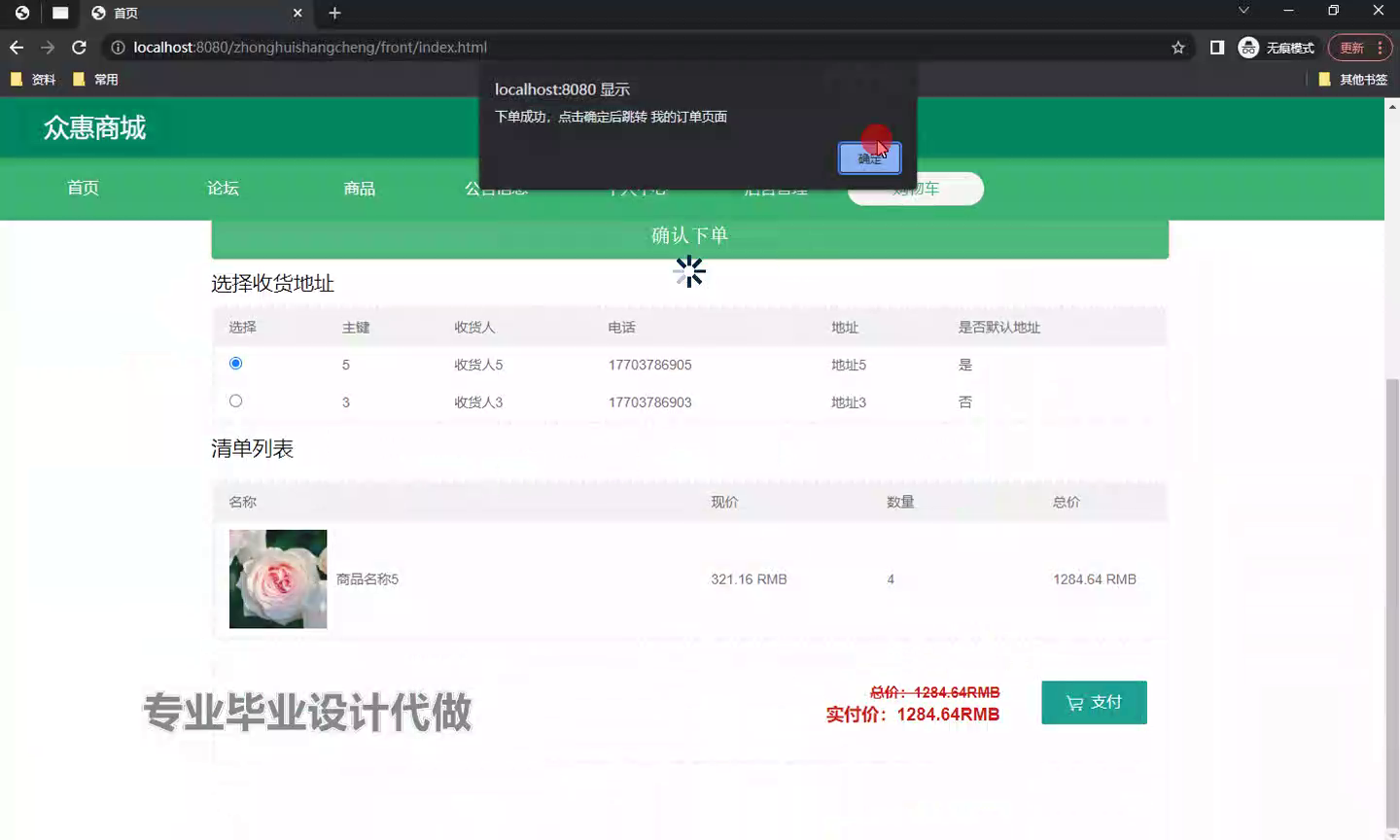Click the 商品名称5 product name
Viewport: 1400px width, 840px height.
tap(367, 579)
